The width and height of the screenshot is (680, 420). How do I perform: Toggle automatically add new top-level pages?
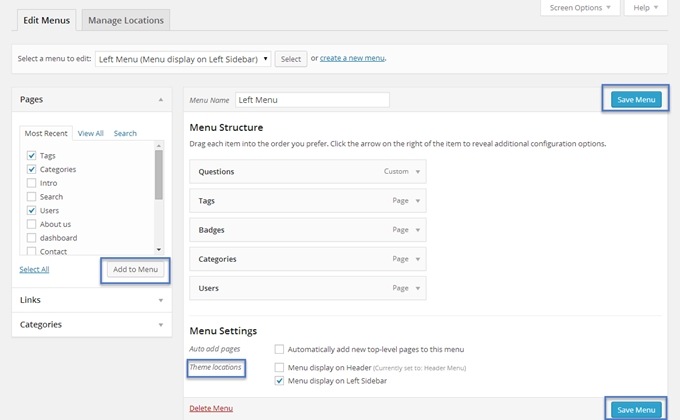(x=279, y=349)
